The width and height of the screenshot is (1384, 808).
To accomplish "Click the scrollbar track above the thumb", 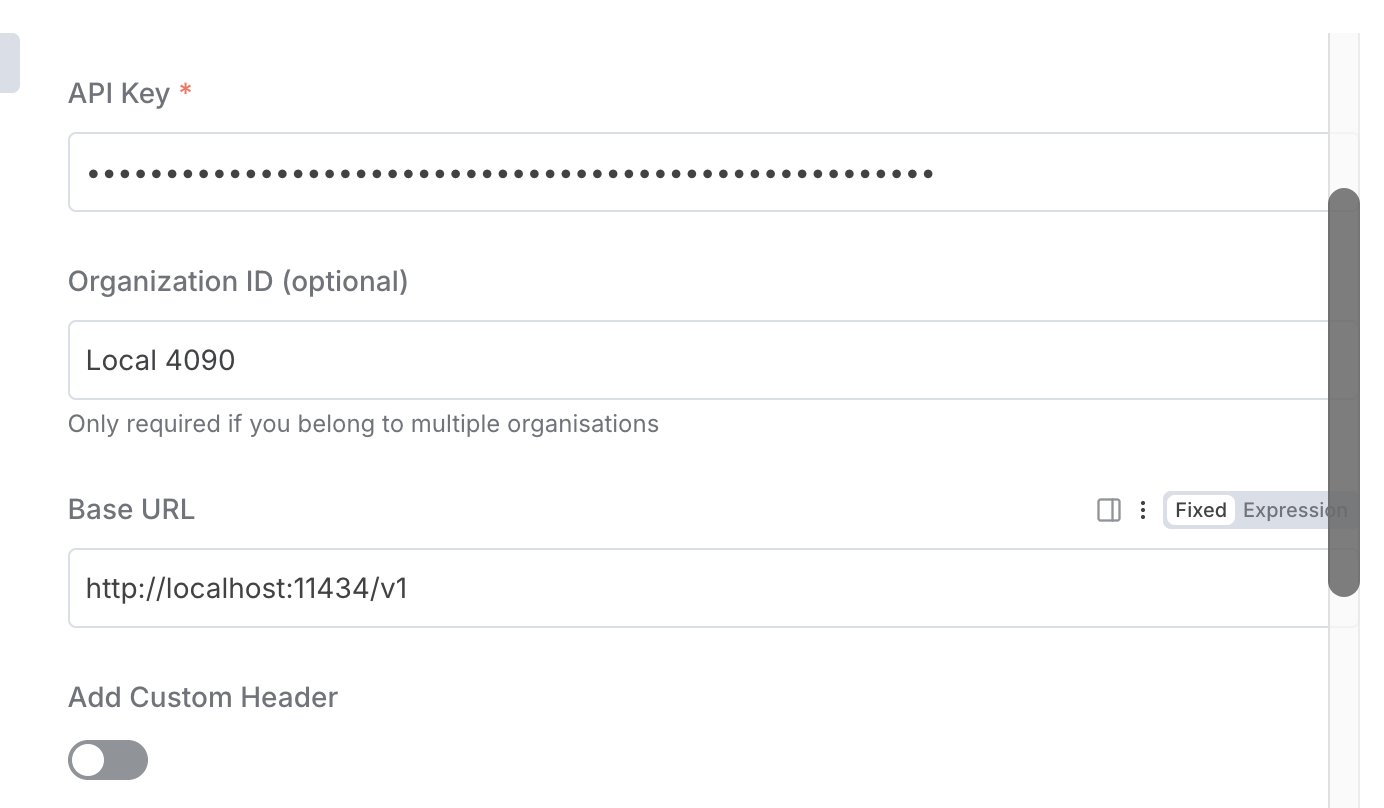I will [x=1343, y=110].
